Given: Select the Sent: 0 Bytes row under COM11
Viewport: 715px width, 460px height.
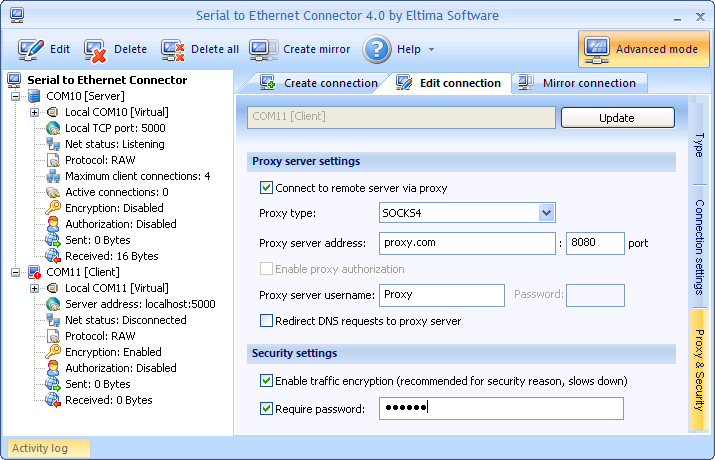Looking at the screenshot, I should tap(98, 384).
